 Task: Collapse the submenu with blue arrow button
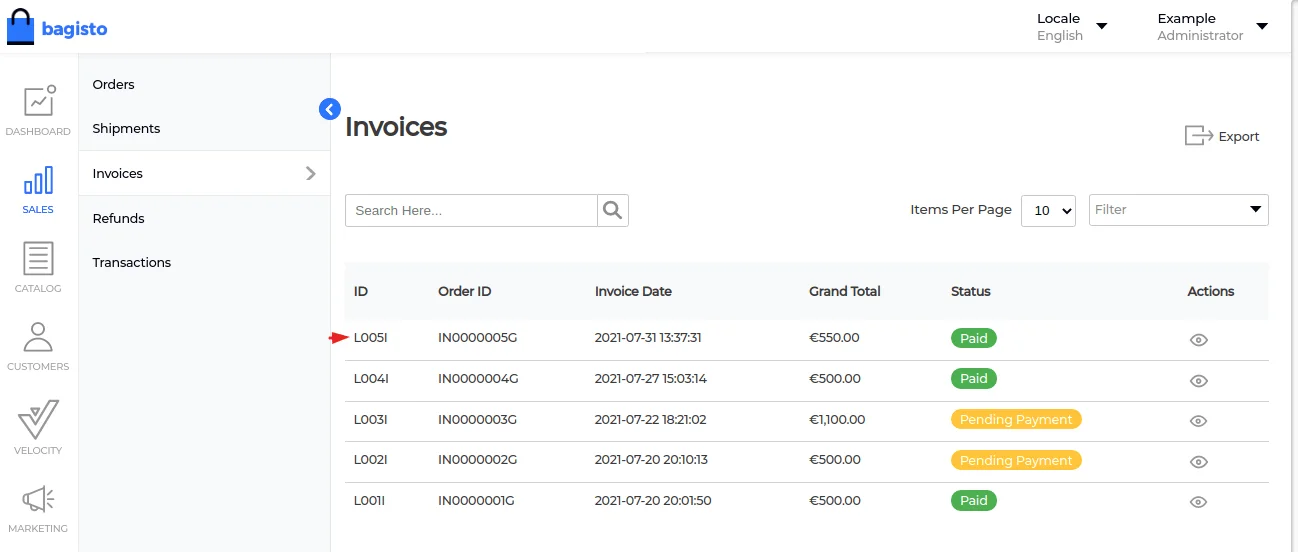(330, 109)
